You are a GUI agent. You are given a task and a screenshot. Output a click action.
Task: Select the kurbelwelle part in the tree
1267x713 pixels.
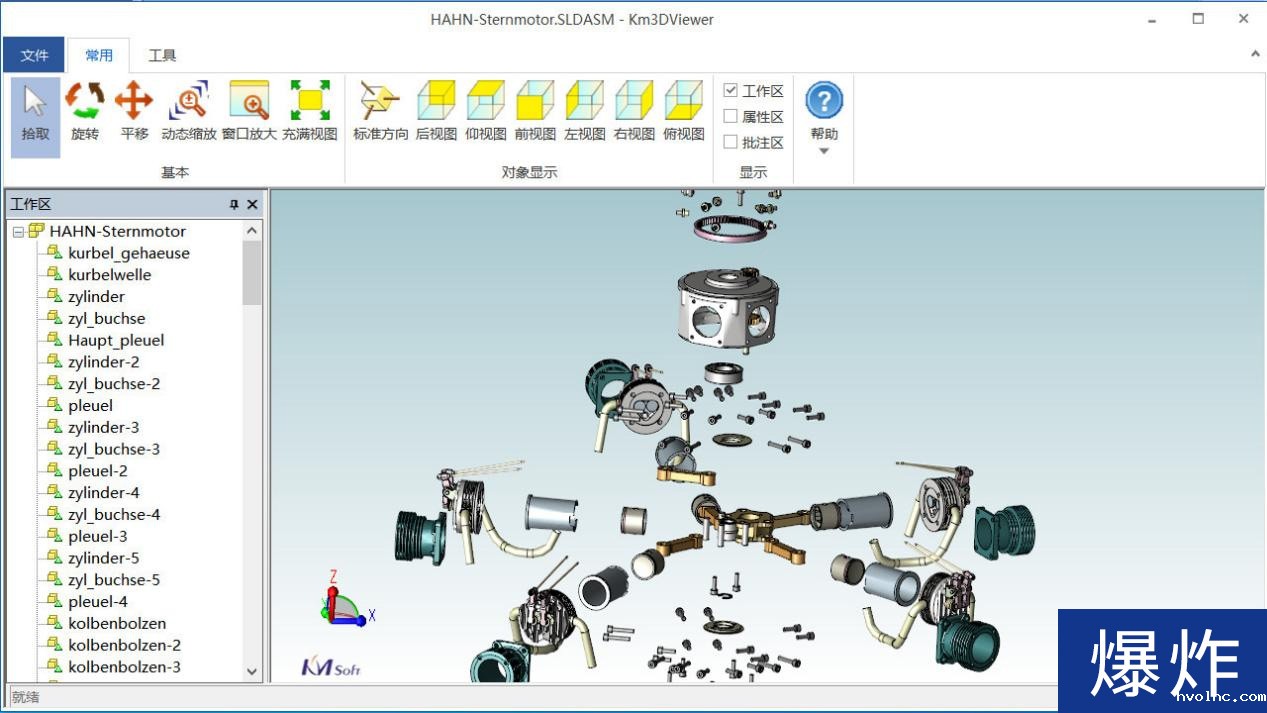coord(107,274)
